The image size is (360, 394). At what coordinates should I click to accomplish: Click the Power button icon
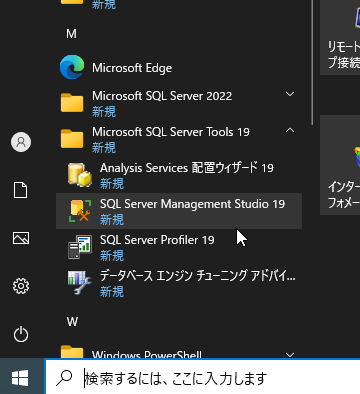(x=21, y=334)
